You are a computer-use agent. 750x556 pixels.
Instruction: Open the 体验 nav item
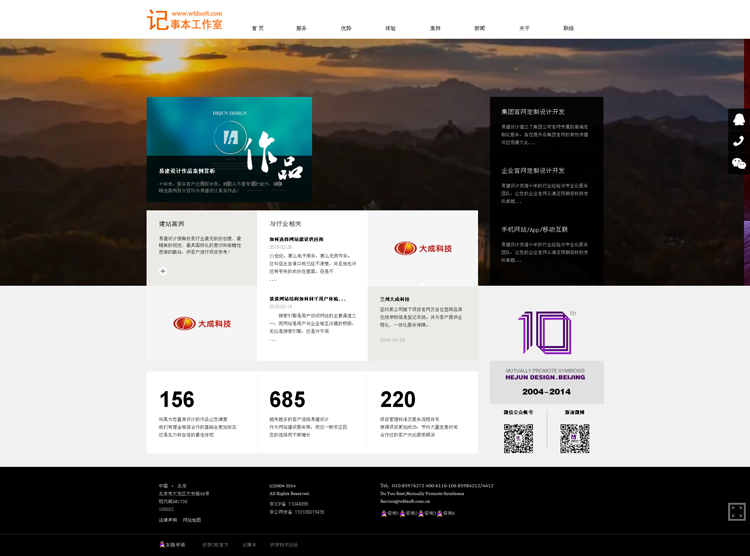coord(390,28)
